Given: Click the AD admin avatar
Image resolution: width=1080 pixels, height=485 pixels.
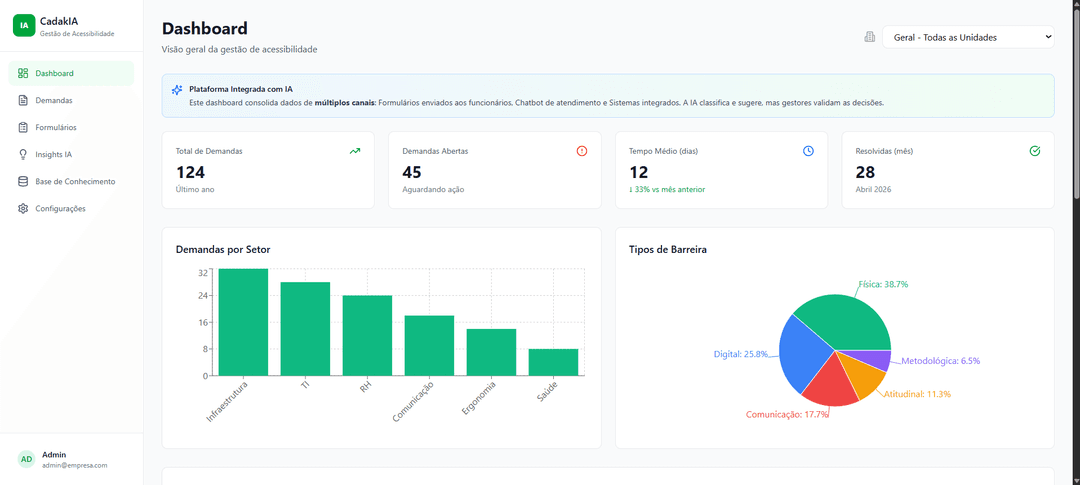Looking at the screenshot, I should point(26,459).
